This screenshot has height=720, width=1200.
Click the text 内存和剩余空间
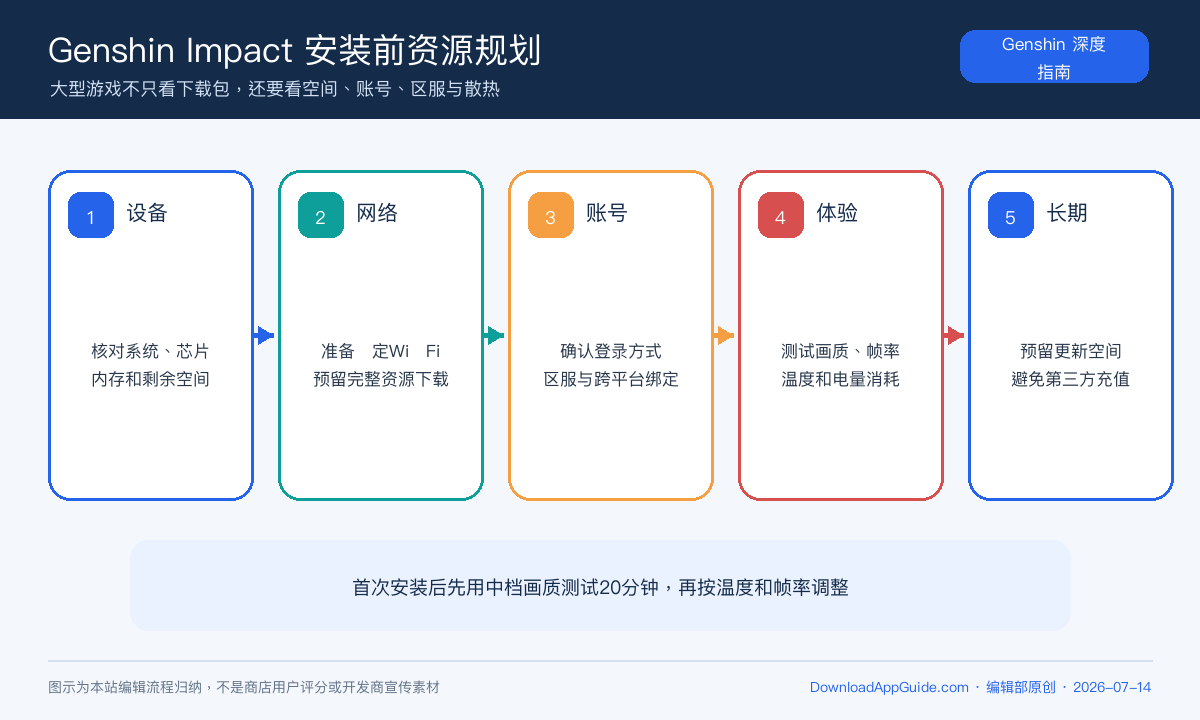coord(151,379)
